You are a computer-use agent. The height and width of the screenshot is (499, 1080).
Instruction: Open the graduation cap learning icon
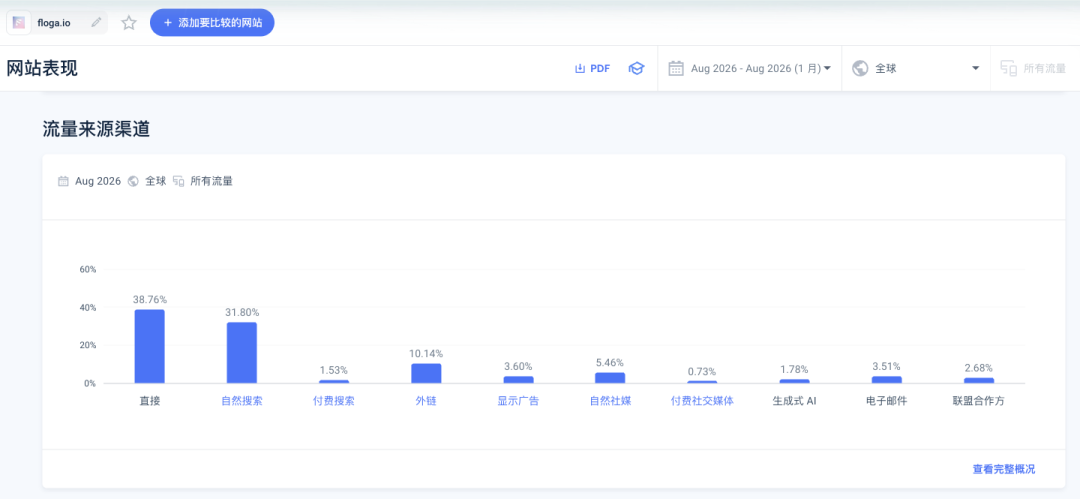pyautogui.click(x=636, y=68)
